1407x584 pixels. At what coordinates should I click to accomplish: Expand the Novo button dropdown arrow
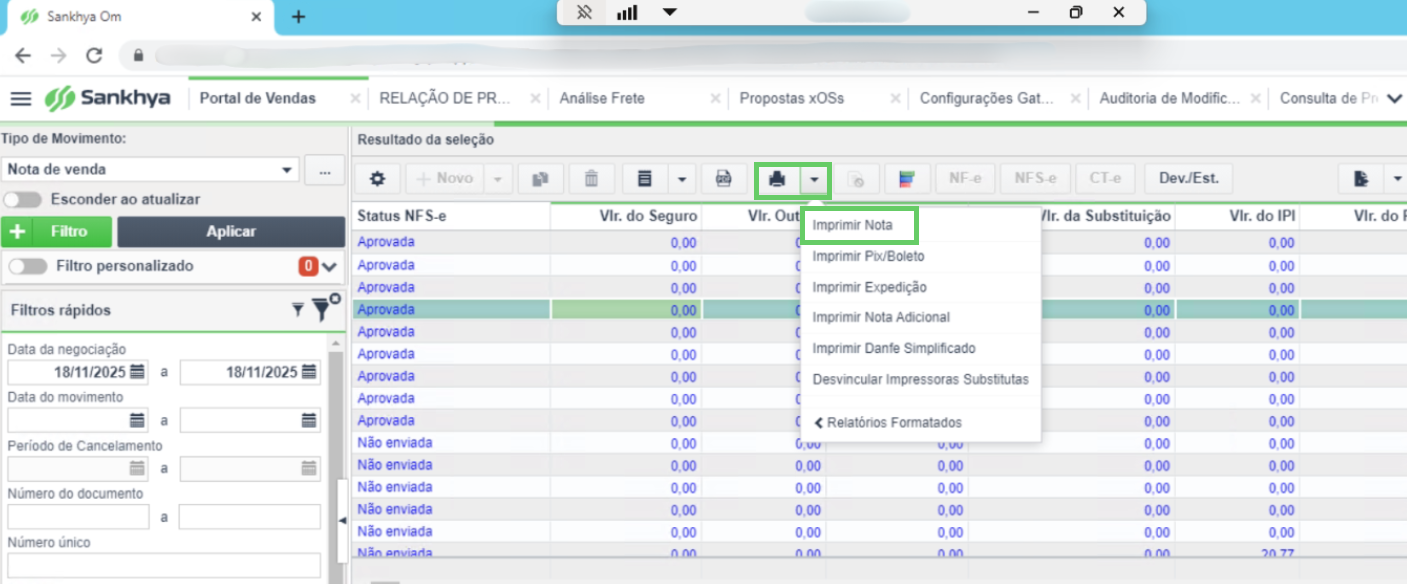(499, 179)
